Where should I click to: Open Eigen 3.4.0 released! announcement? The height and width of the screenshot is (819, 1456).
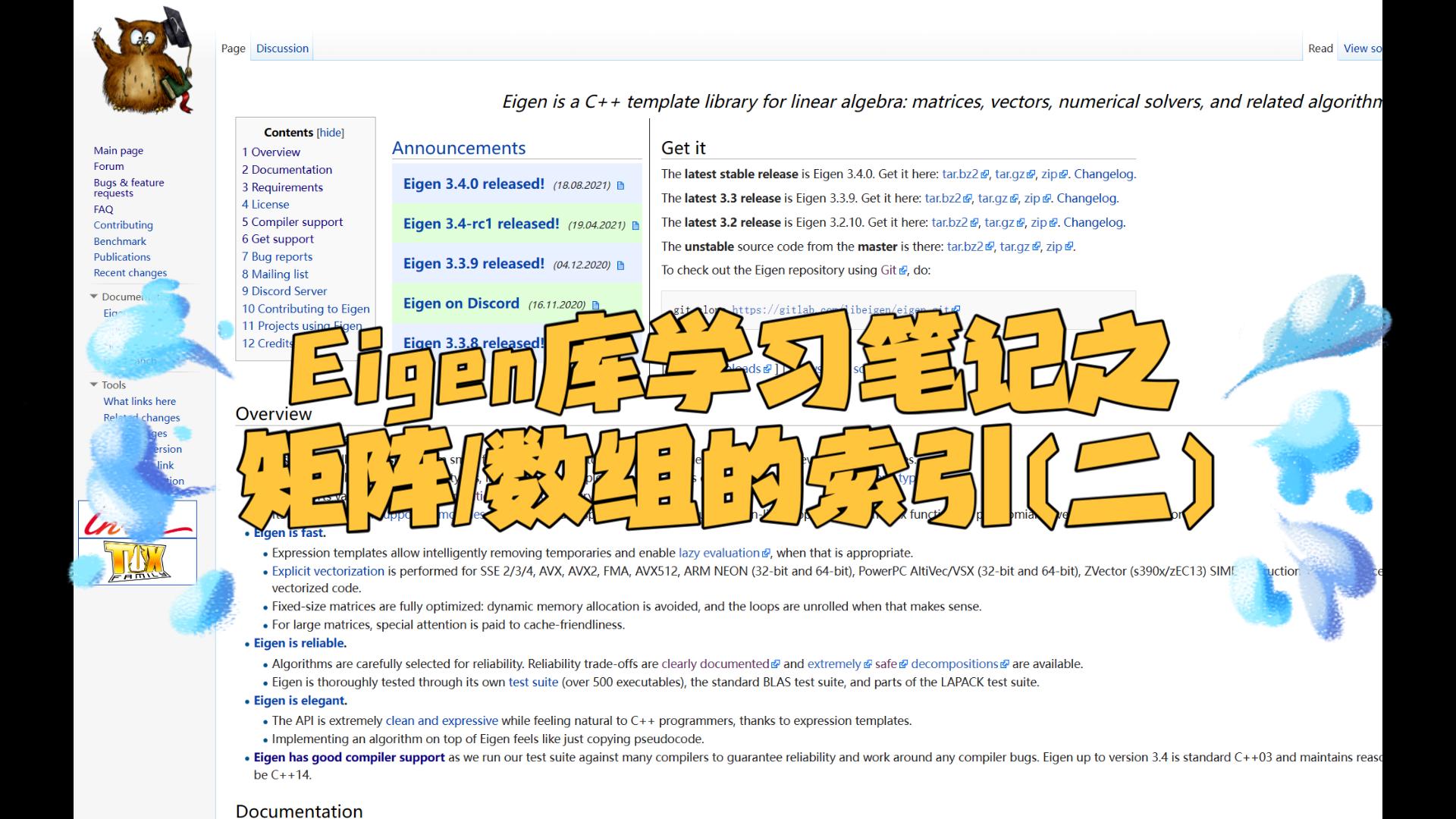click(474, 184)
